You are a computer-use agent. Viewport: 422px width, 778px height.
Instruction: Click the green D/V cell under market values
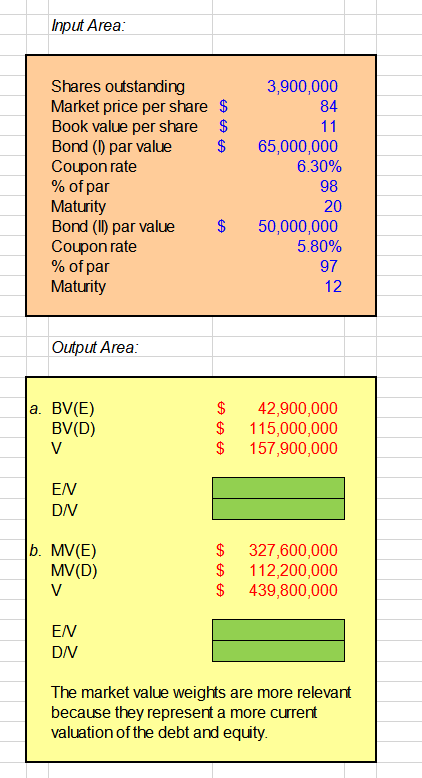point(278,651)
